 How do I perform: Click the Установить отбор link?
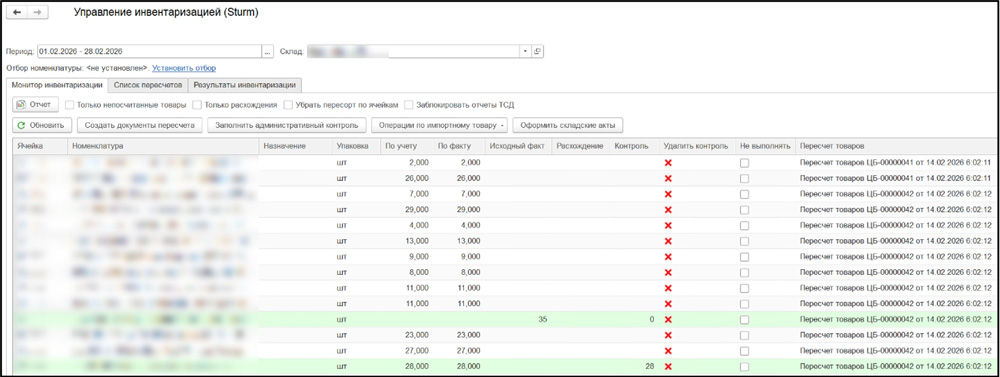click(x=184, y=68)
